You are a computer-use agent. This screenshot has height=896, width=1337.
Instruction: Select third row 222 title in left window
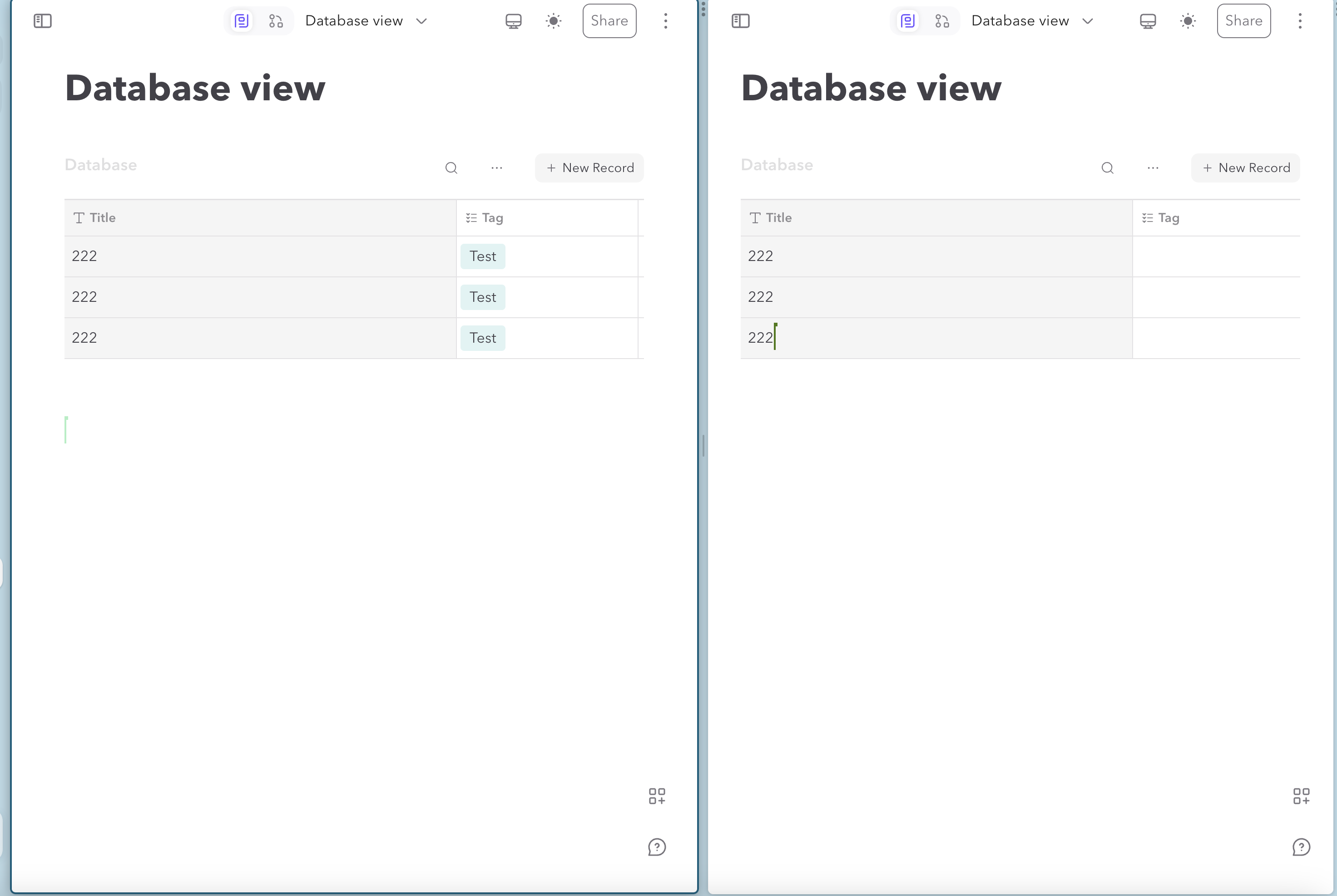(x=260, y=338)
